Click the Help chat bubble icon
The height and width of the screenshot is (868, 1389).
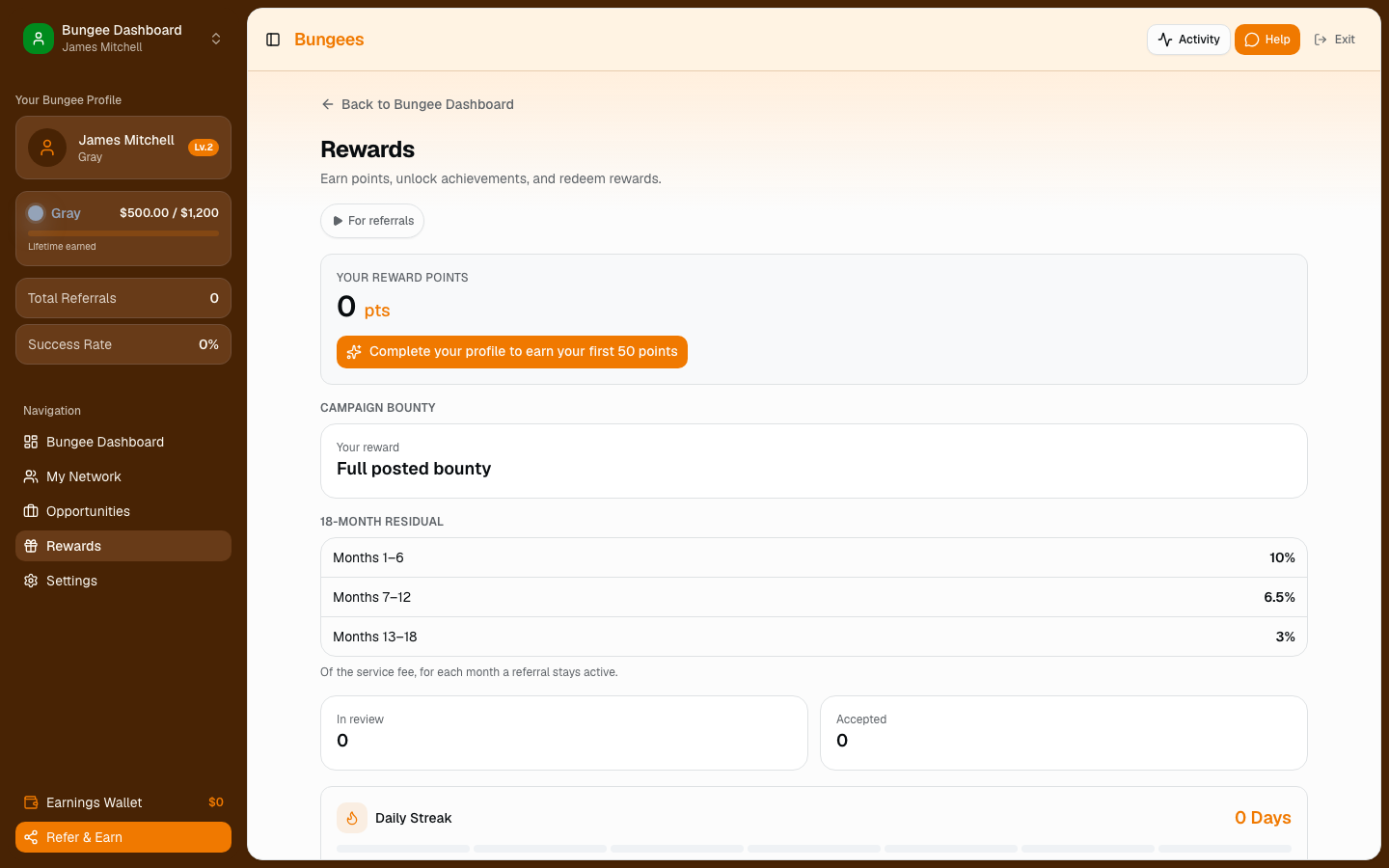click(x=1252, y=40)
